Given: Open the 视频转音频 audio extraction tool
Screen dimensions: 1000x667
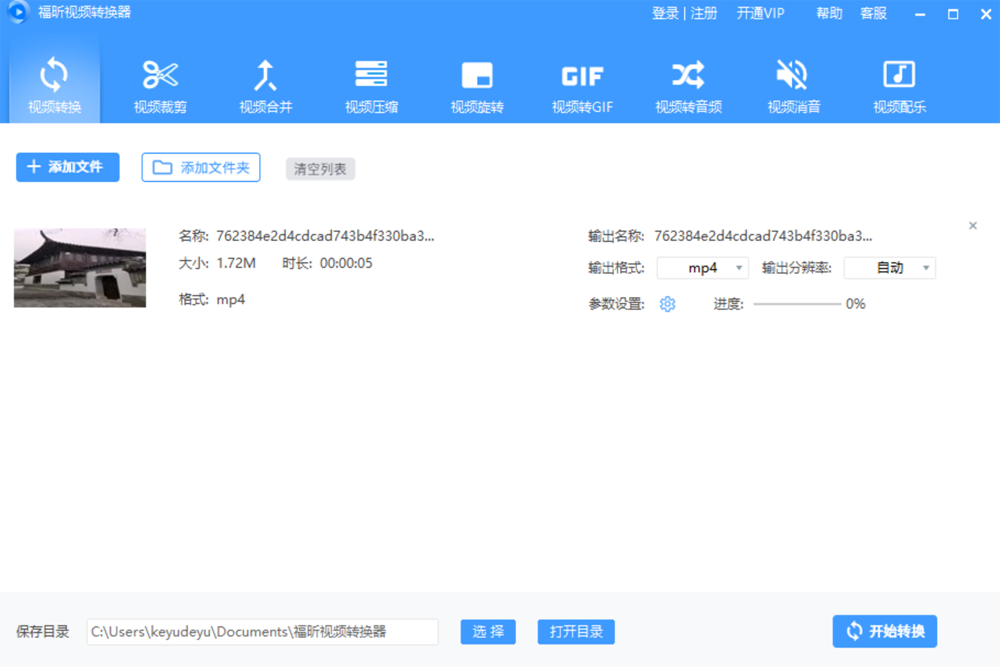Looking at the screenshot, I should pyautogui.click(x=688, y=85).
